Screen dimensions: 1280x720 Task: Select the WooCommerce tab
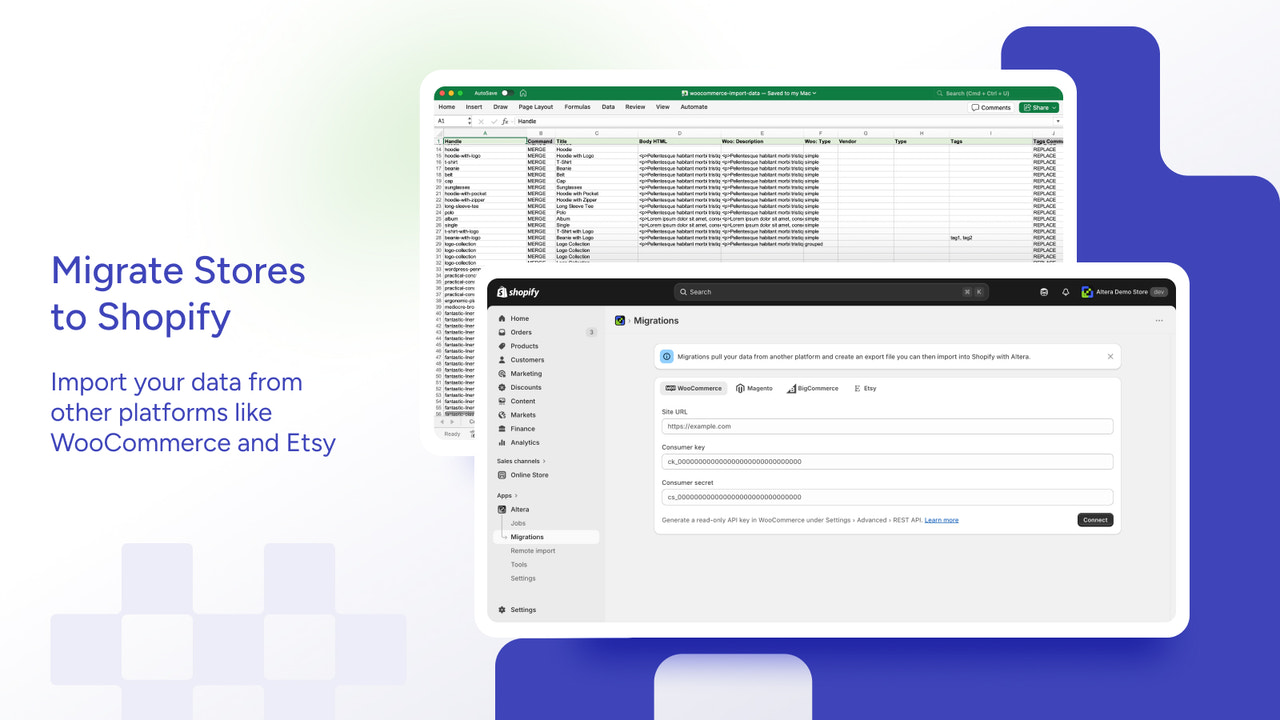click(x=693, y=388)
